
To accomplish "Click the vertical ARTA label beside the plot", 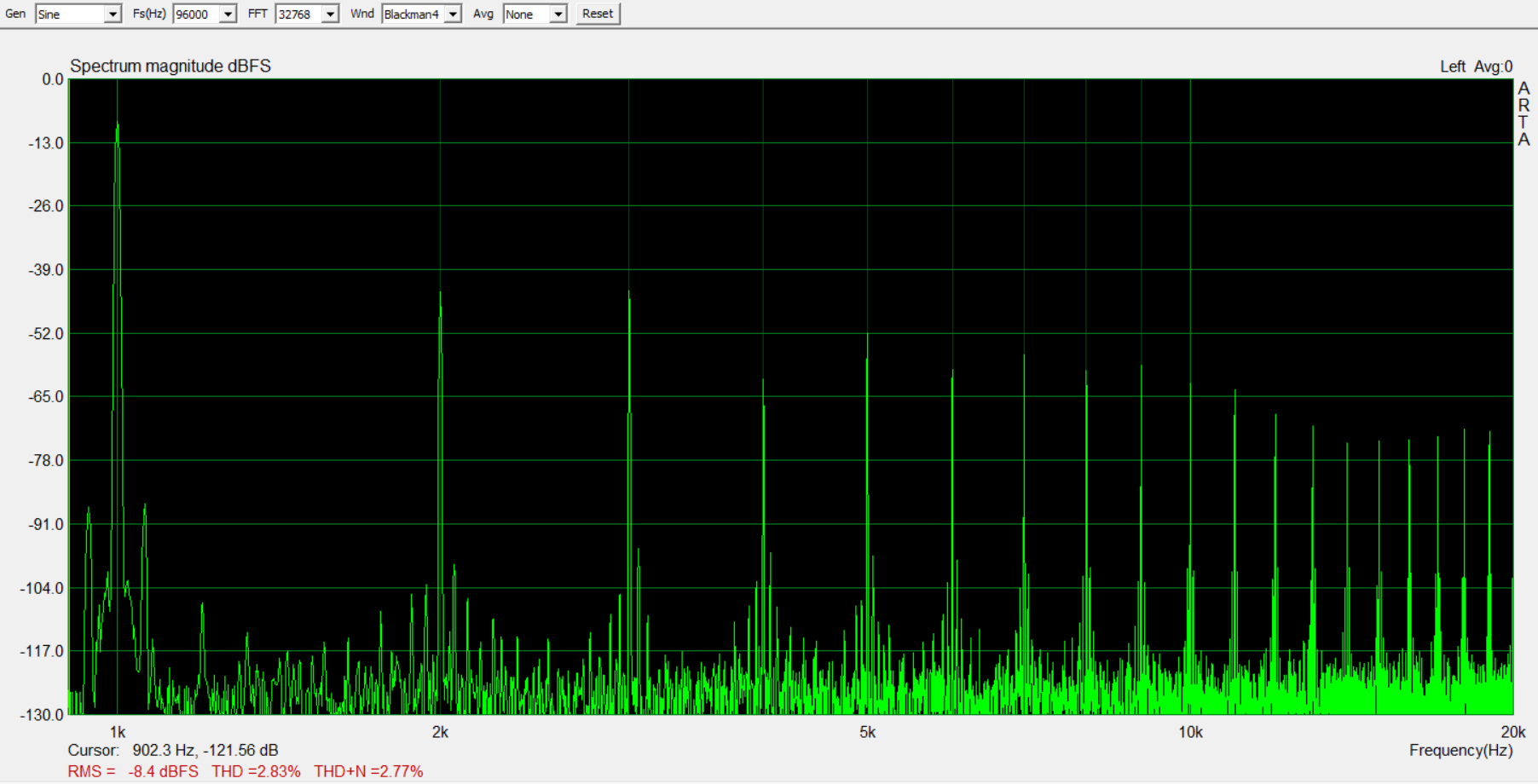I will tap(1524, 114).
